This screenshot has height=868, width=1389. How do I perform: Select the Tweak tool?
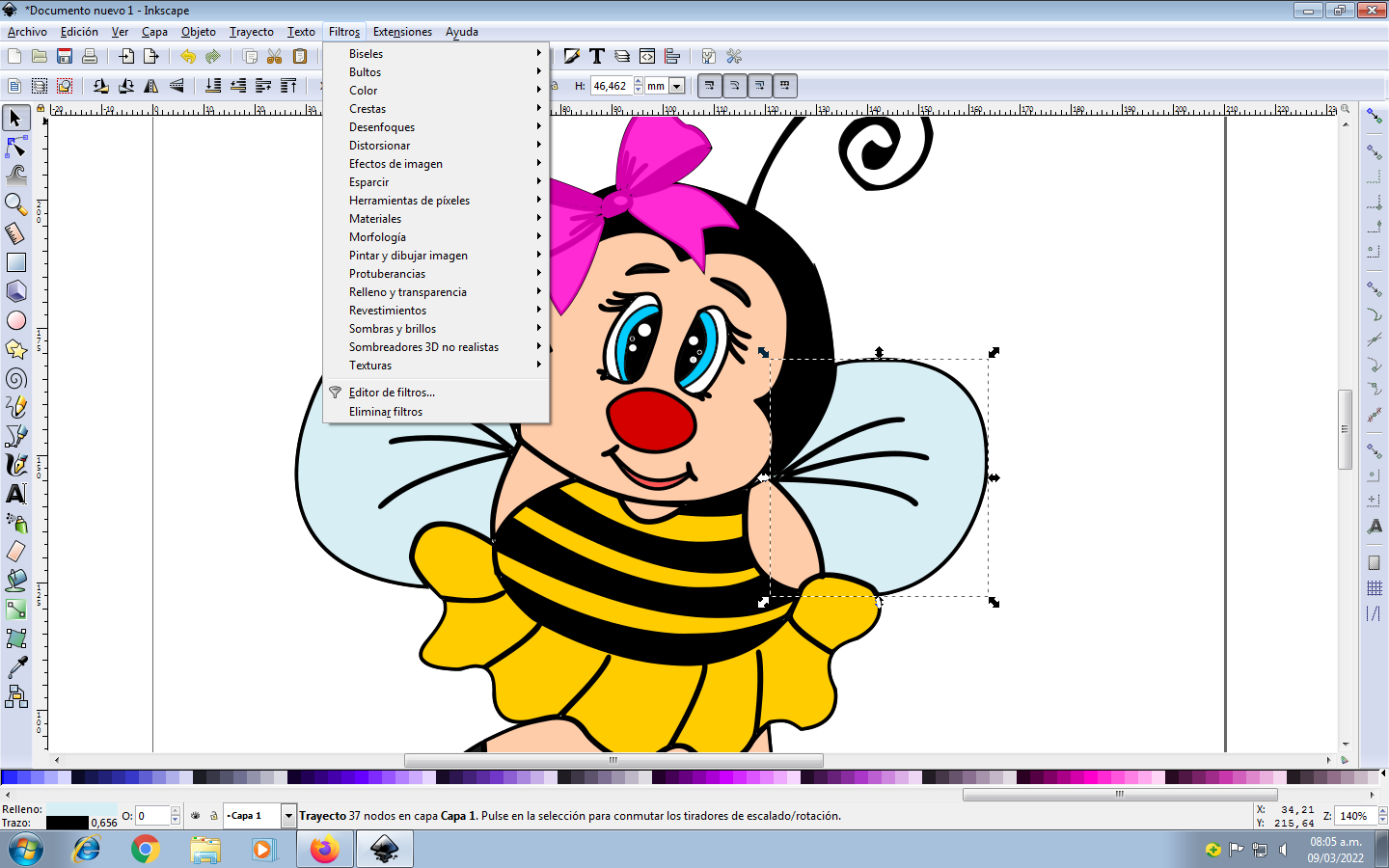click(x=15, y=176)
